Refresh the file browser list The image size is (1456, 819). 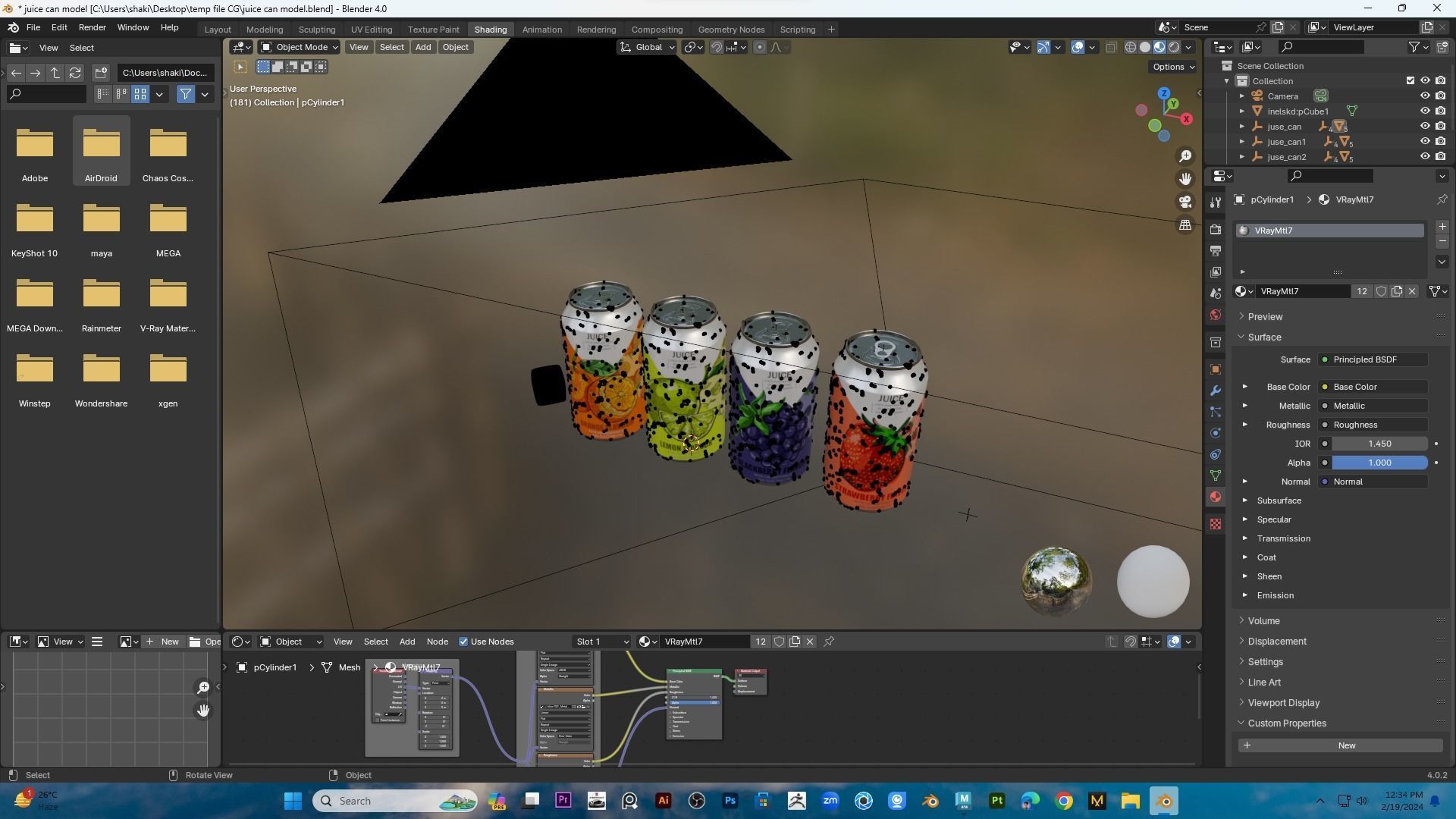[x=75, y=73]
